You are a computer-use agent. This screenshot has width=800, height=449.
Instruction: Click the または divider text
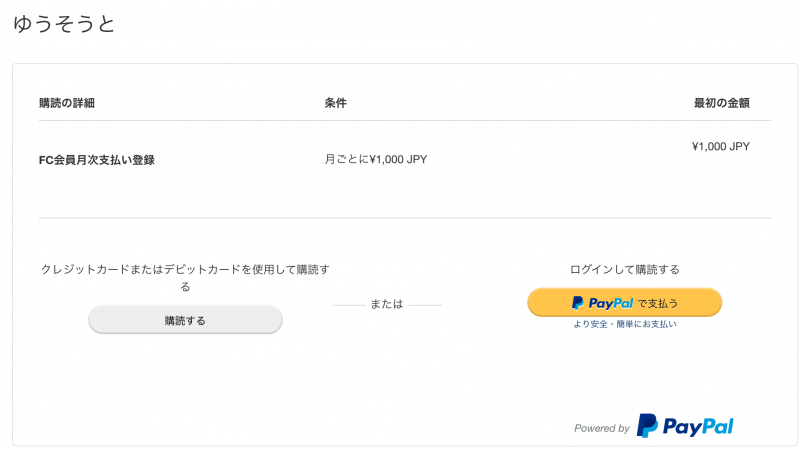pyautogui.click(x=386, y=303)
